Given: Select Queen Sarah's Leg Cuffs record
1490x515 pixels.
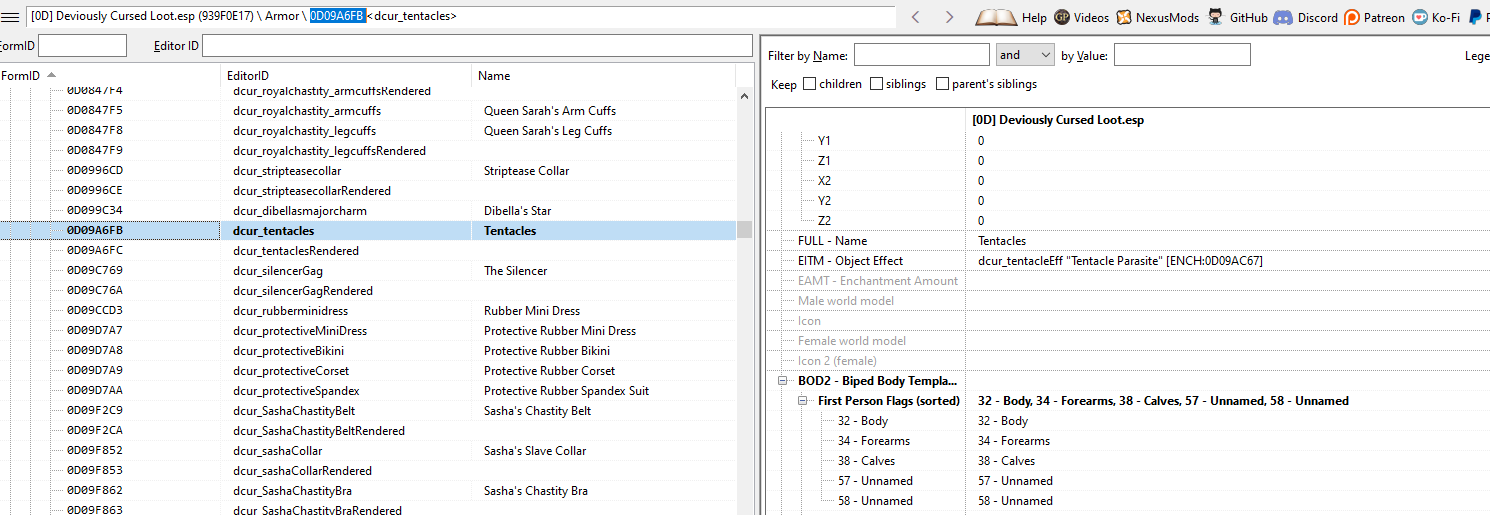Looking at the screenshot, I should (x=368, y=131).
